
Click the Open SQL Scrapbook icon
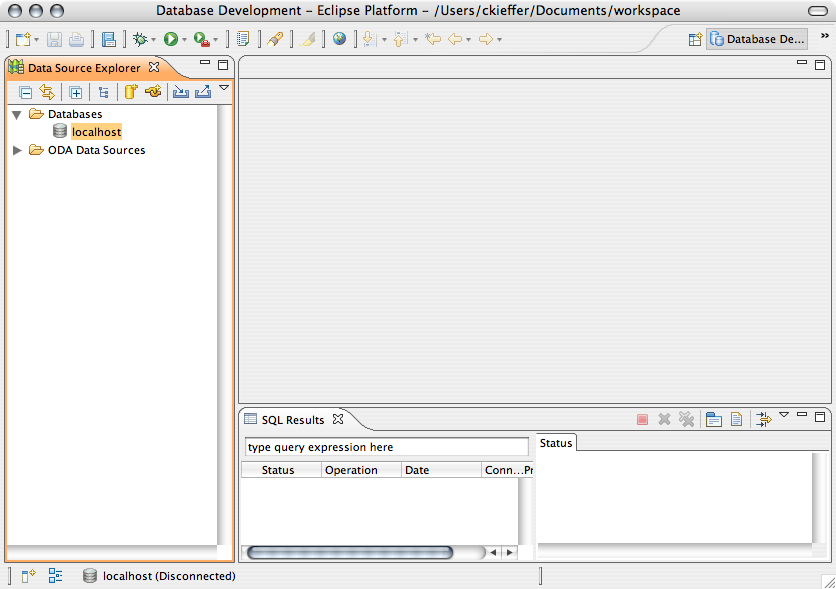coord(243,39)
